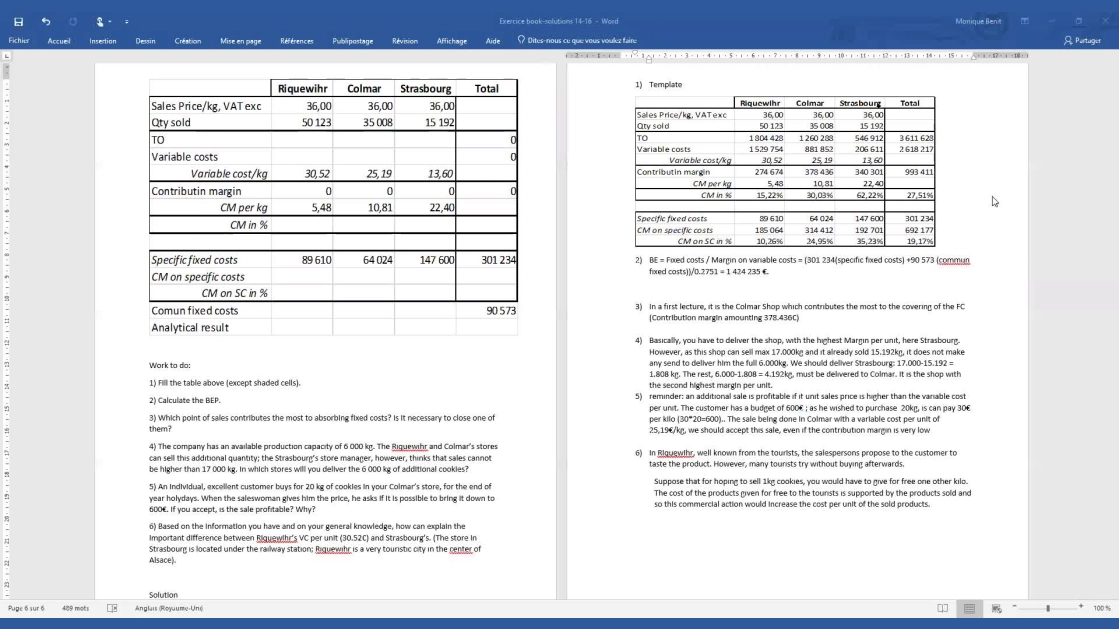Screen dimensions: 1119x629
Task: Click '2) Calculate the BEP.' line
Action: click(x=185, y=401)
